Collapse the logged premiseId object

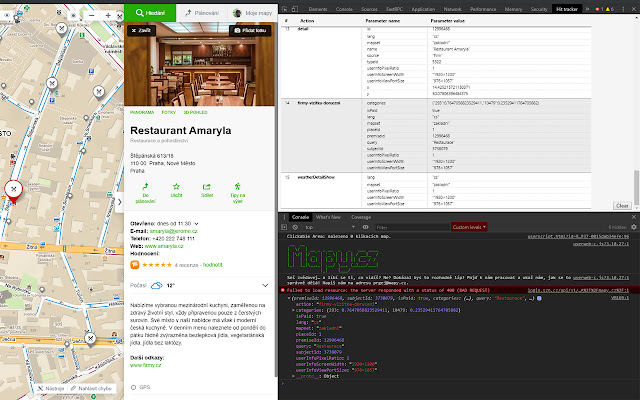point(289,298)
